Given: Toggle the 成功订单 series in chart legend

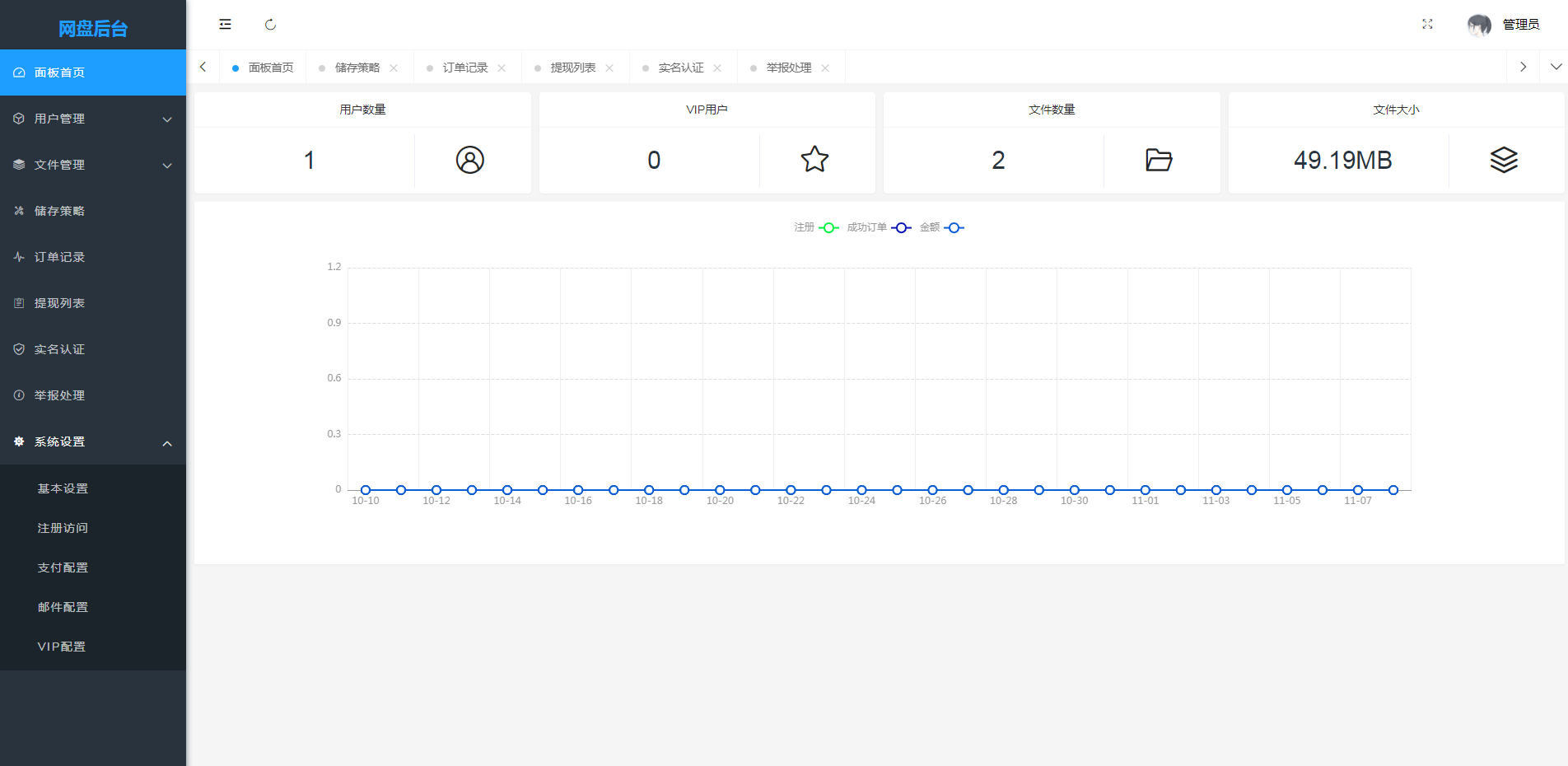Looking at the screenshot, I should (x=879, y=227).
